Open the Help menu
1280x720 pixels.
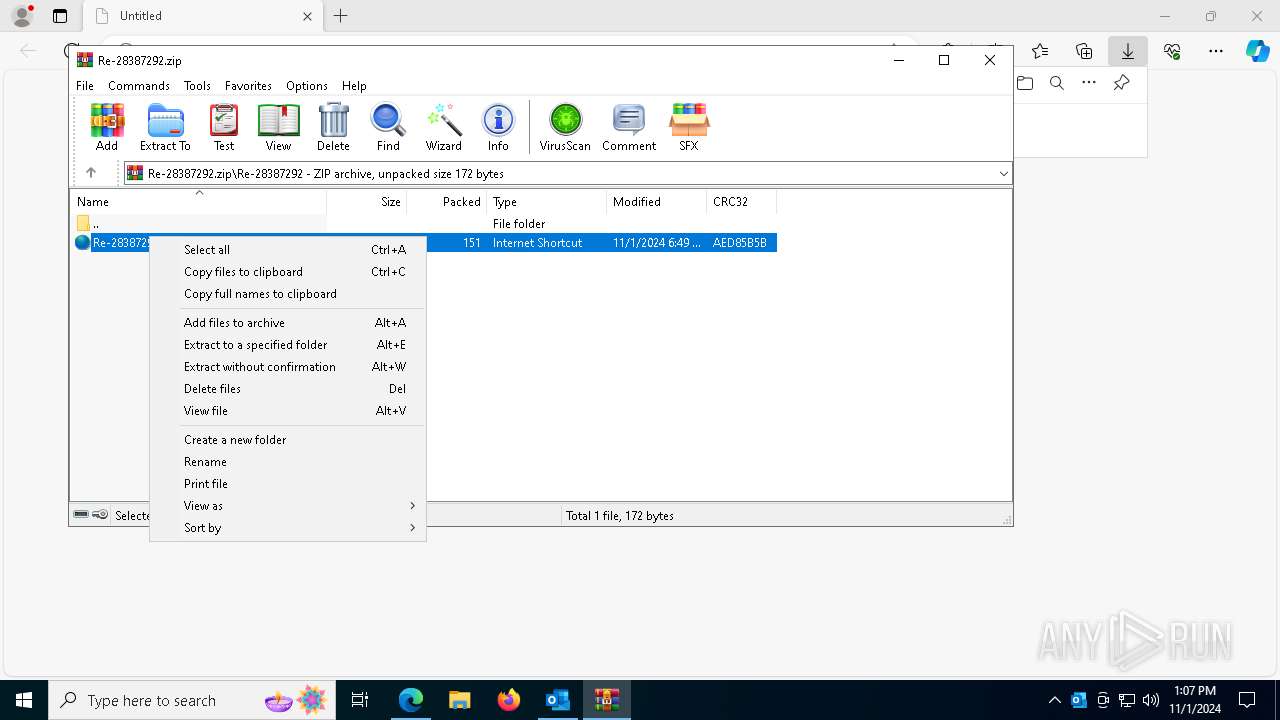(354, 86)
